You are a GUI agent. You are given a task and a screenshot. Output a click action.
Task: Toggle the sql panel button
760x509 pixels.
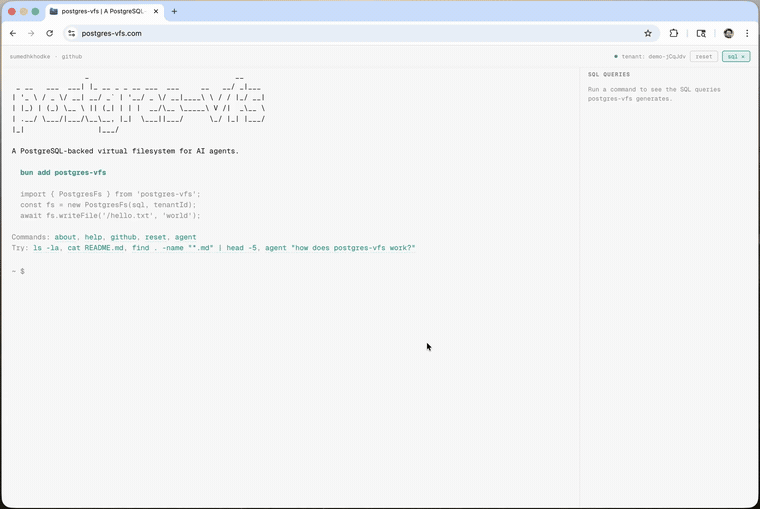736,57
